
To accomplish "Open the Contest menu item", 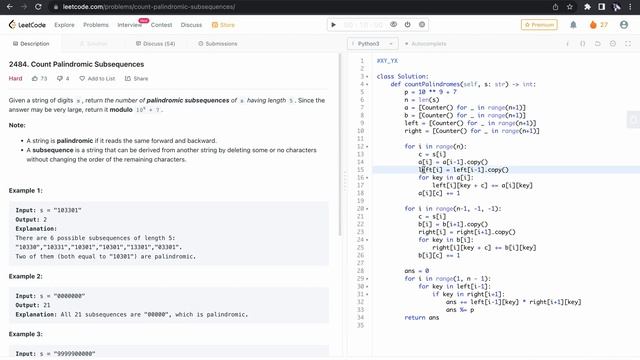I will (161, 25).
